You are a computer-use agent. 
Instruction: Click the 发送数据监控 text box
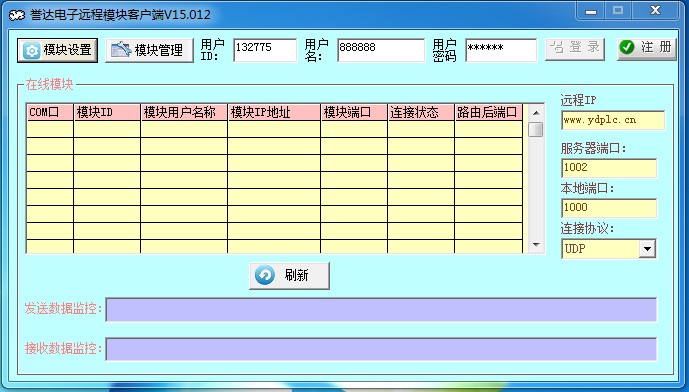[x=381, y=309]
